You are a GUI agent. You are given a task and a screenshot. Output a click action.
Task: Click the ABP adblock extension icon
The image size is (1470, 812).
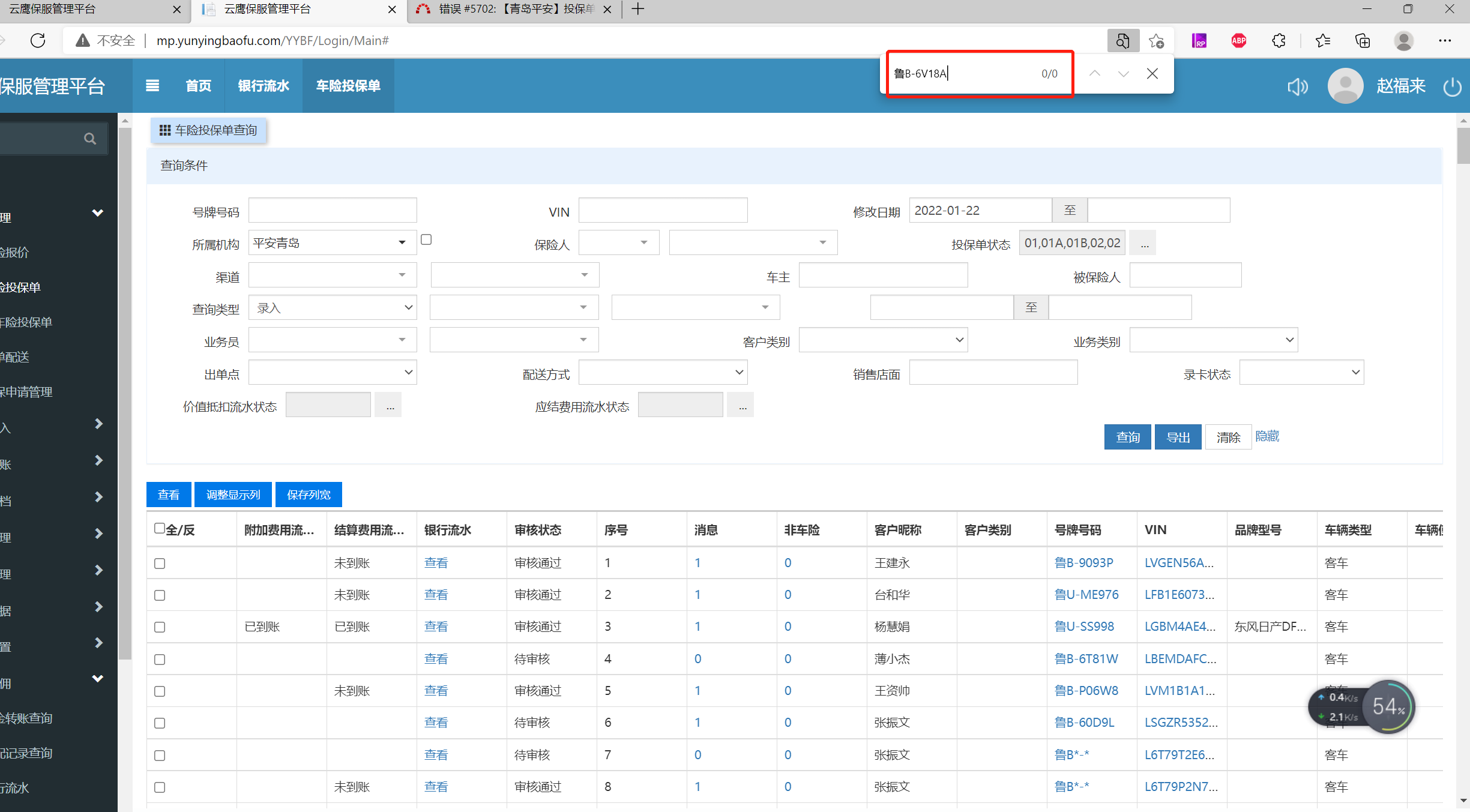[1238, 41]
